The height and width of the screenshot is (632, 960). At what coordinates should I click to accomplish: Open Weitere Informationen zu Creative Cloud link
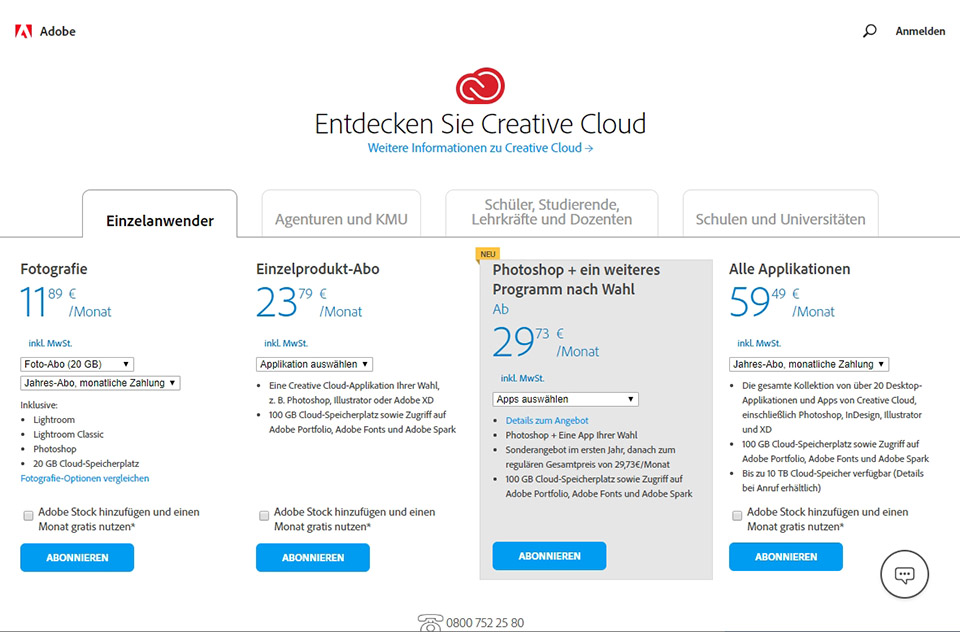point(480,148)
